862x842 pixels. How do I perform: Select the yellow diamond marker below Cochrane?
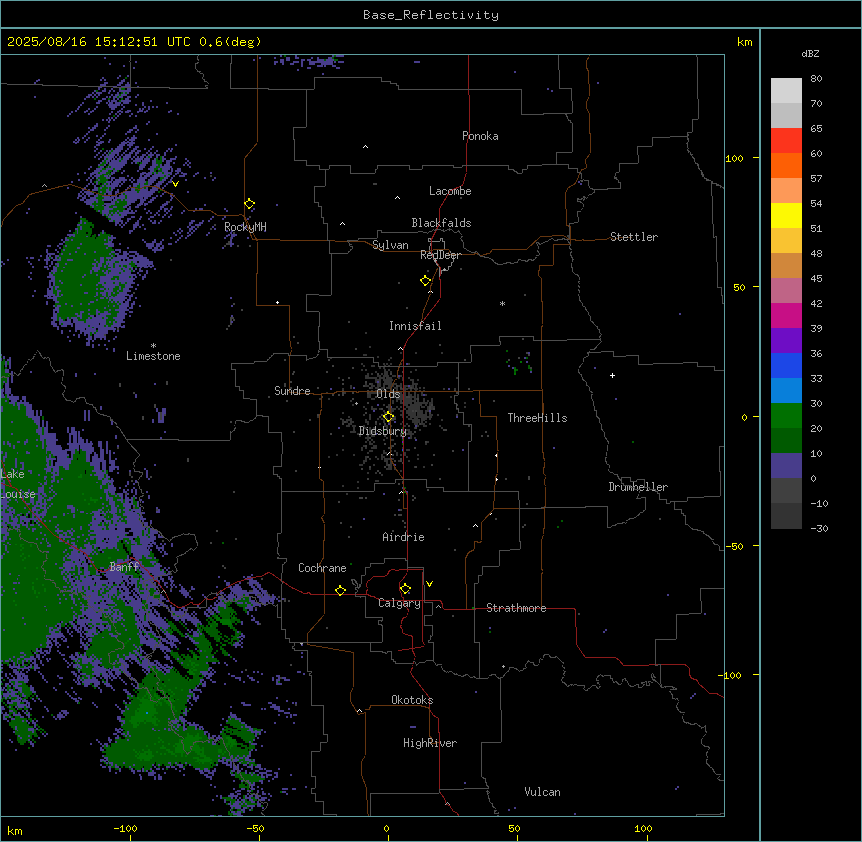click(340, 590)
